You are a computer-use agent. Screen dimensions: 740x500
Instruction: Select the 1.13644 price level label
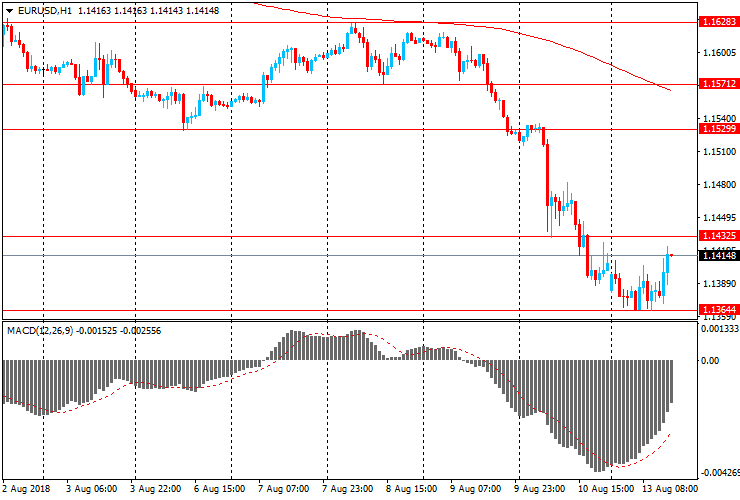coord(719,310)
